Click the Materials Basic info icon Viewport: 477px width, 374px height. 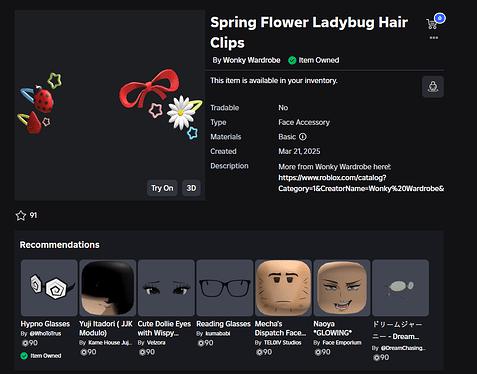click(303, 137)
